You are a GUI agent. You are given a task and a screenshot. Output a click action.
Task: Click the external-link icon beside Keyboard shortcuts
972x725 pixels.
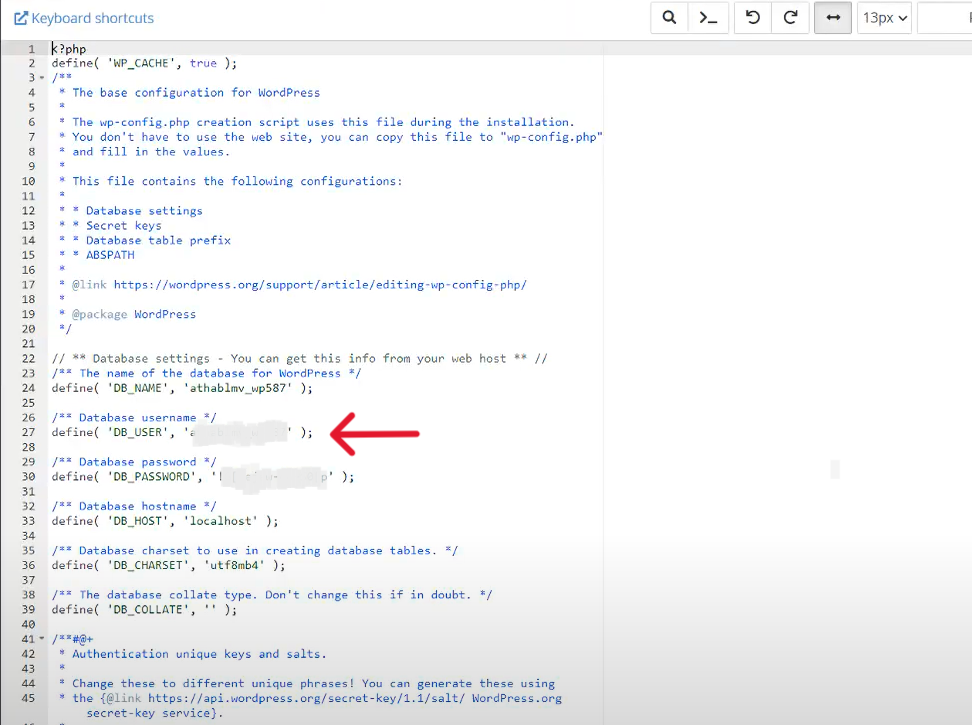click(21, 18)
